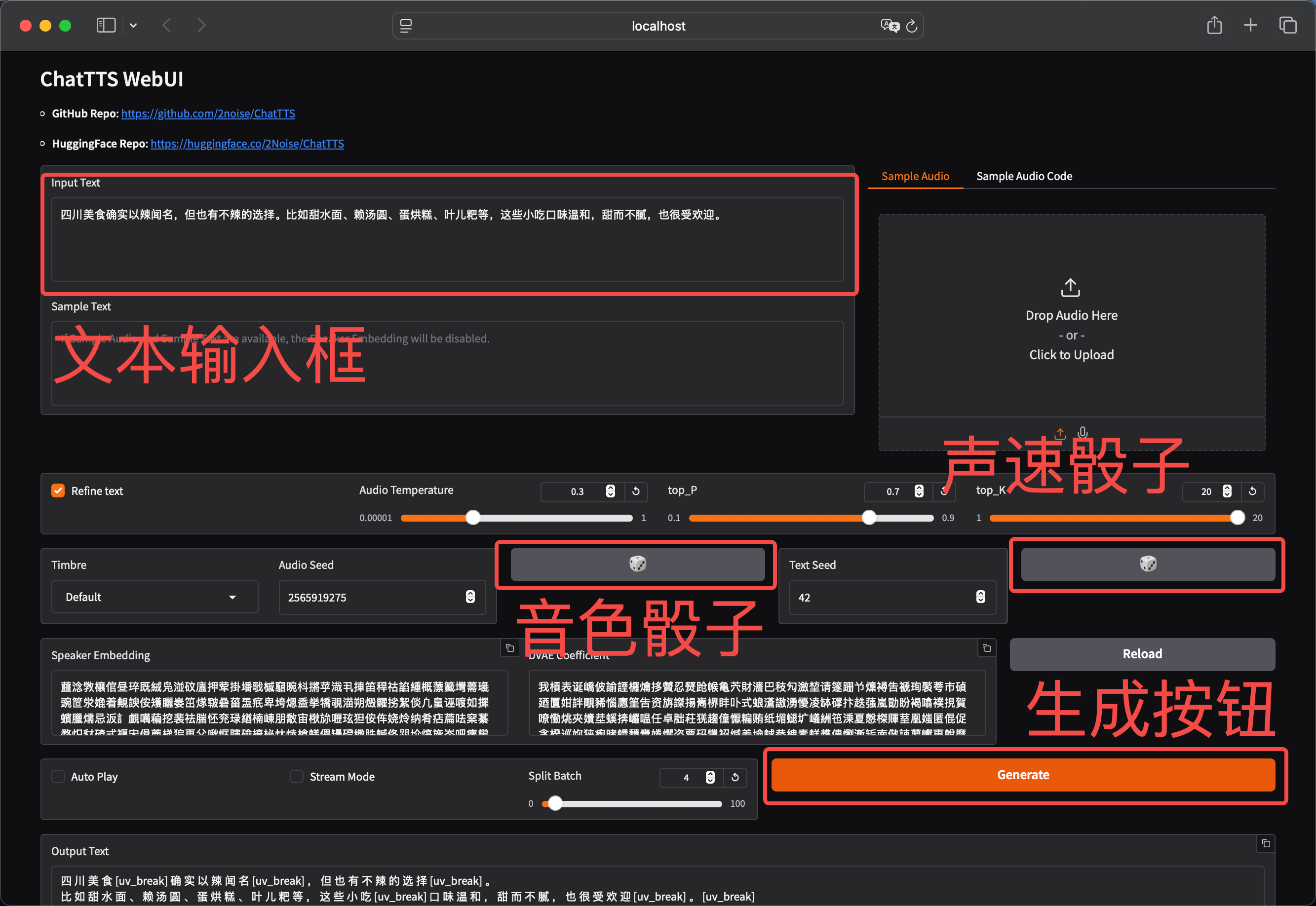This screenshot has width=1316, height=906.
Task: Select upload file audio source
Action: click(1060, 434)
